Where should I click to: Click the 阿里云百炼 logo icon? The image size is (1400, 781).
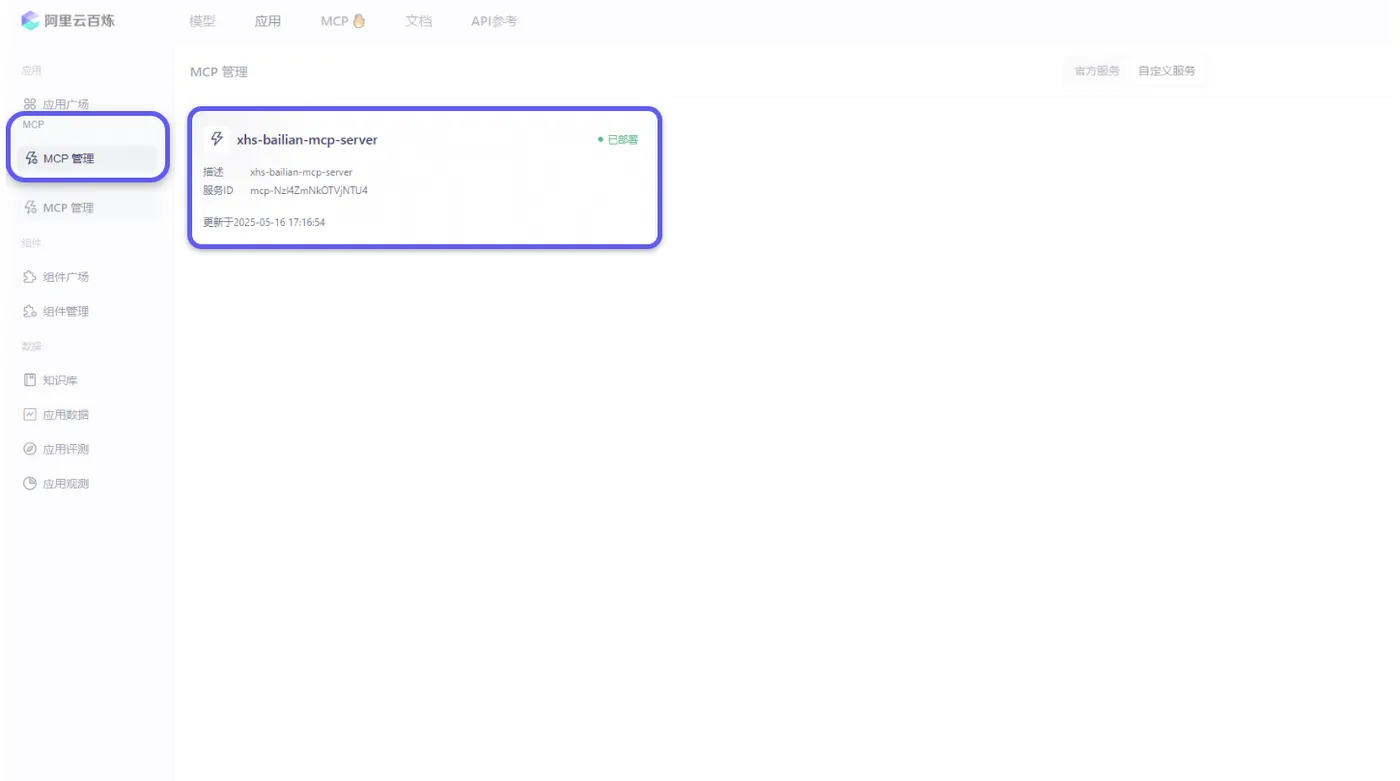pyautogui.click(x=30, y=21)
